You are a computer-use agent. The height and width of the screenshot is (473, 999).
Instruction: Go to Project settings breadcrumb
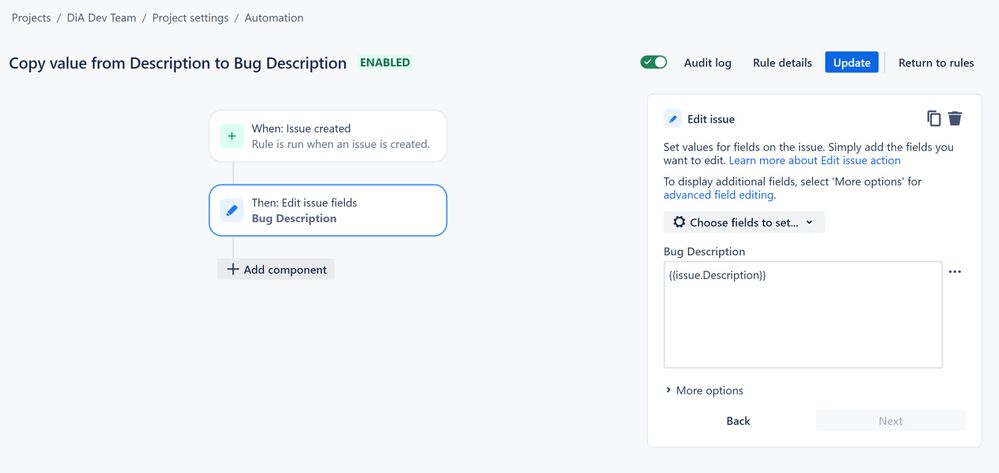tap(190, 18)
